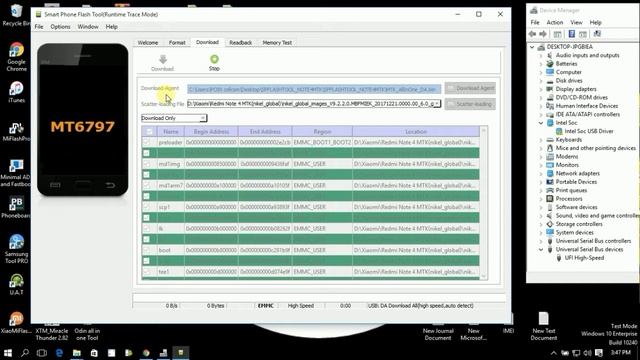The width and height of the screenshot is (640, 360).
Task: Click Forward arrow in Device Manager toolbar
Action: coord(543,34)
